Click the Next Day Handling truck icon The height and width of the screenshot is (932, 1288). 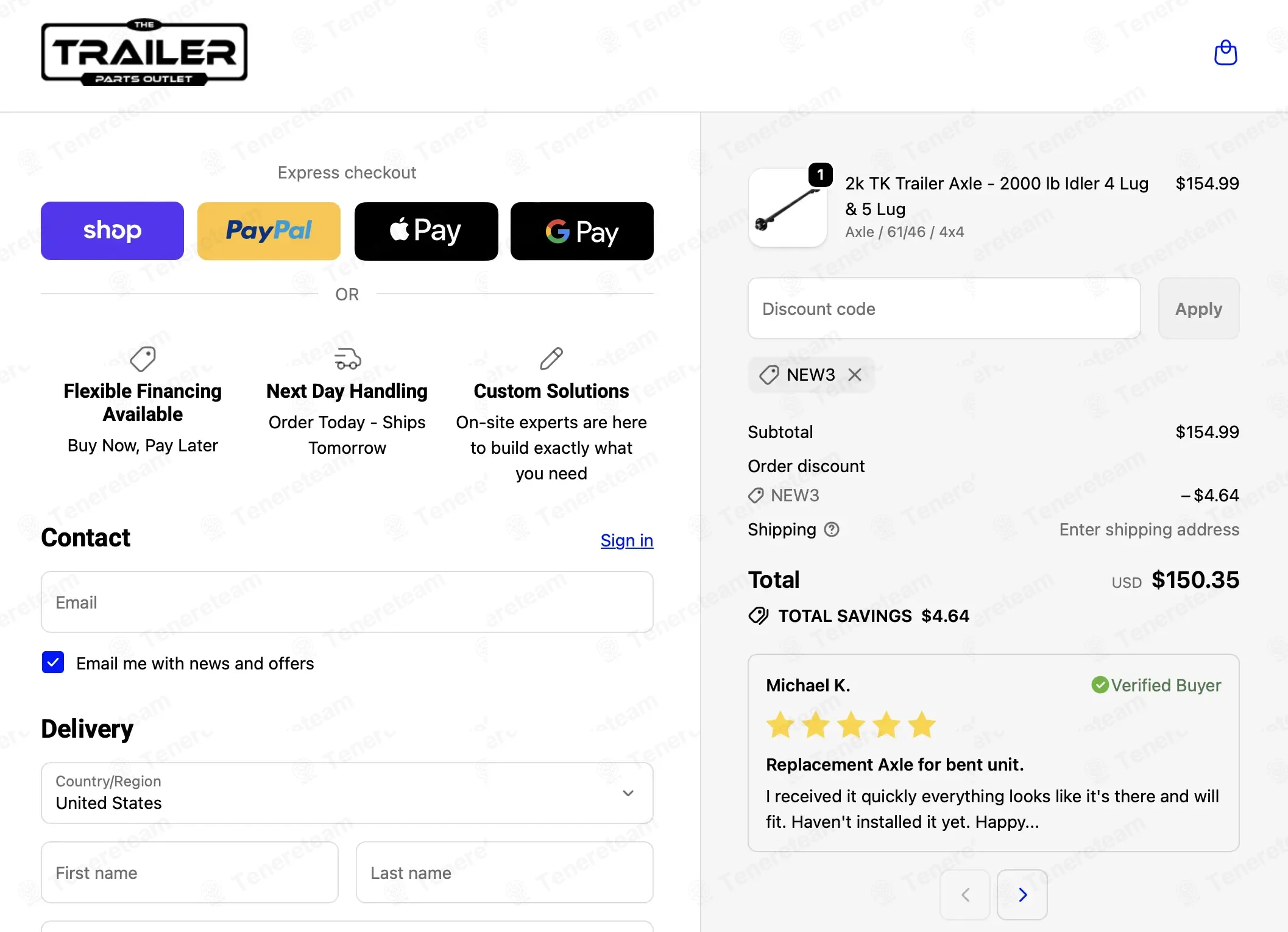[347, 359]
